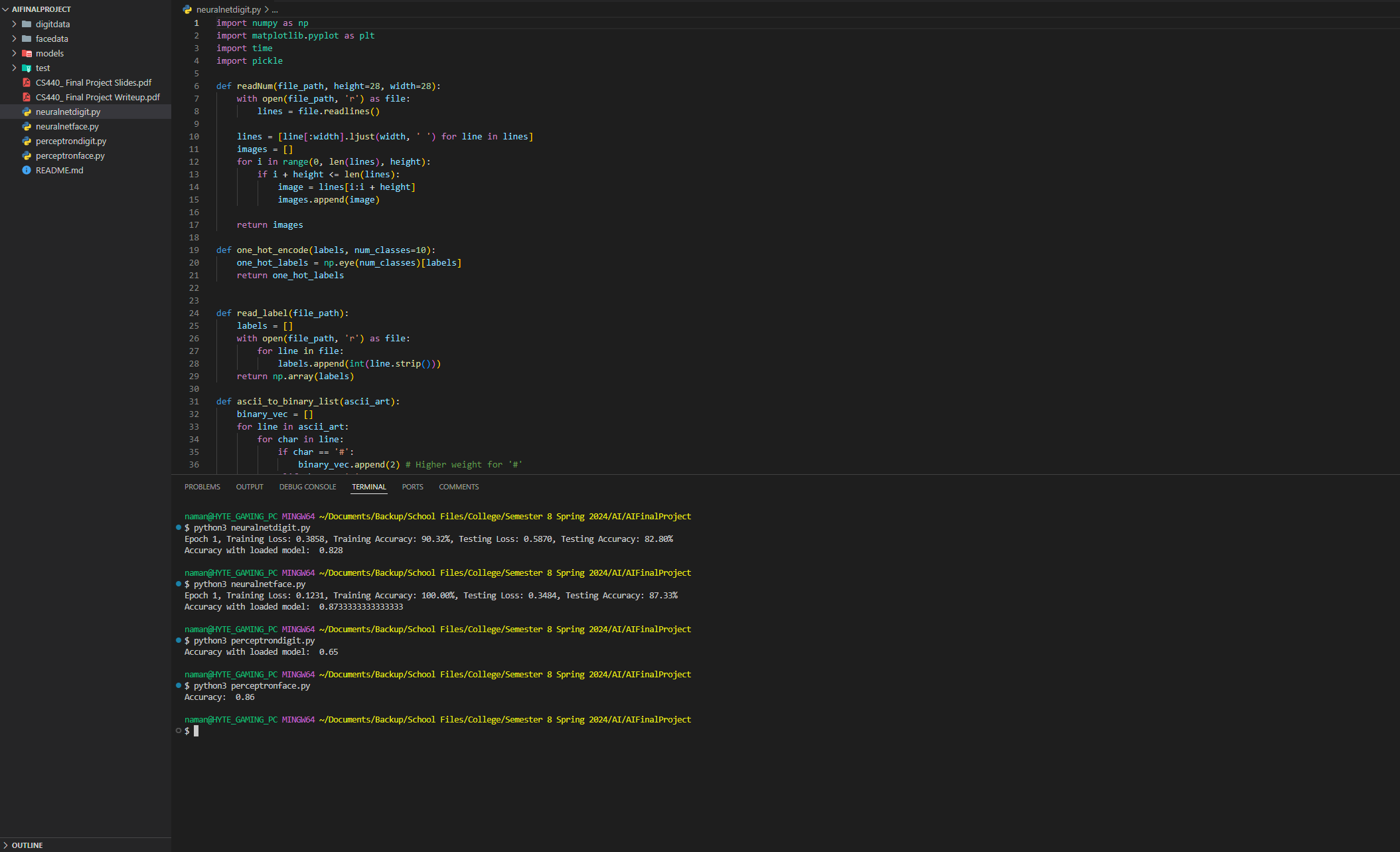
Task: Open perceptrondigit.py file
Action: (71, 141)
